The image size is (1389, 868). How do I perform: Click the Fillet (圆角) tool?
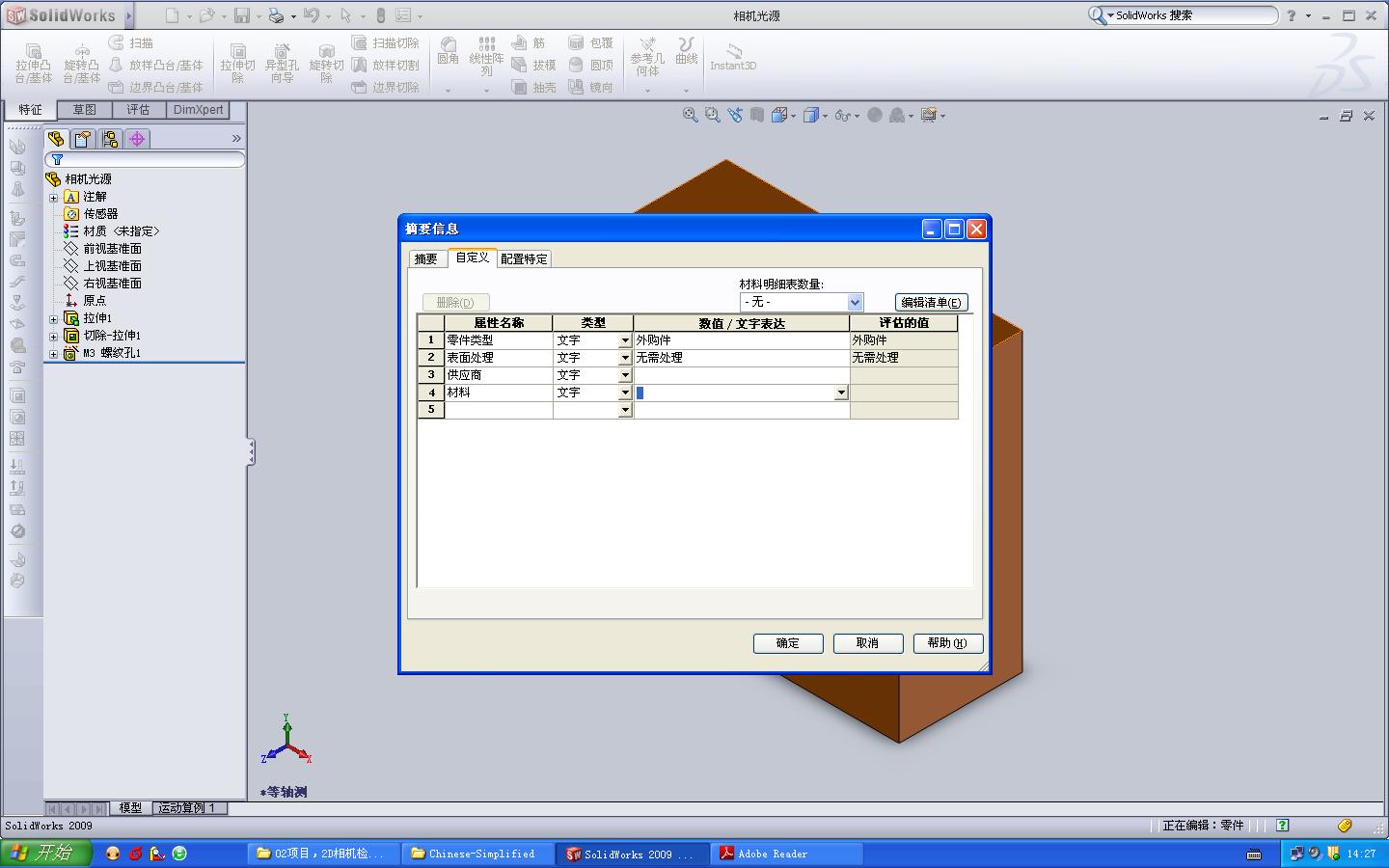point(449,51)
